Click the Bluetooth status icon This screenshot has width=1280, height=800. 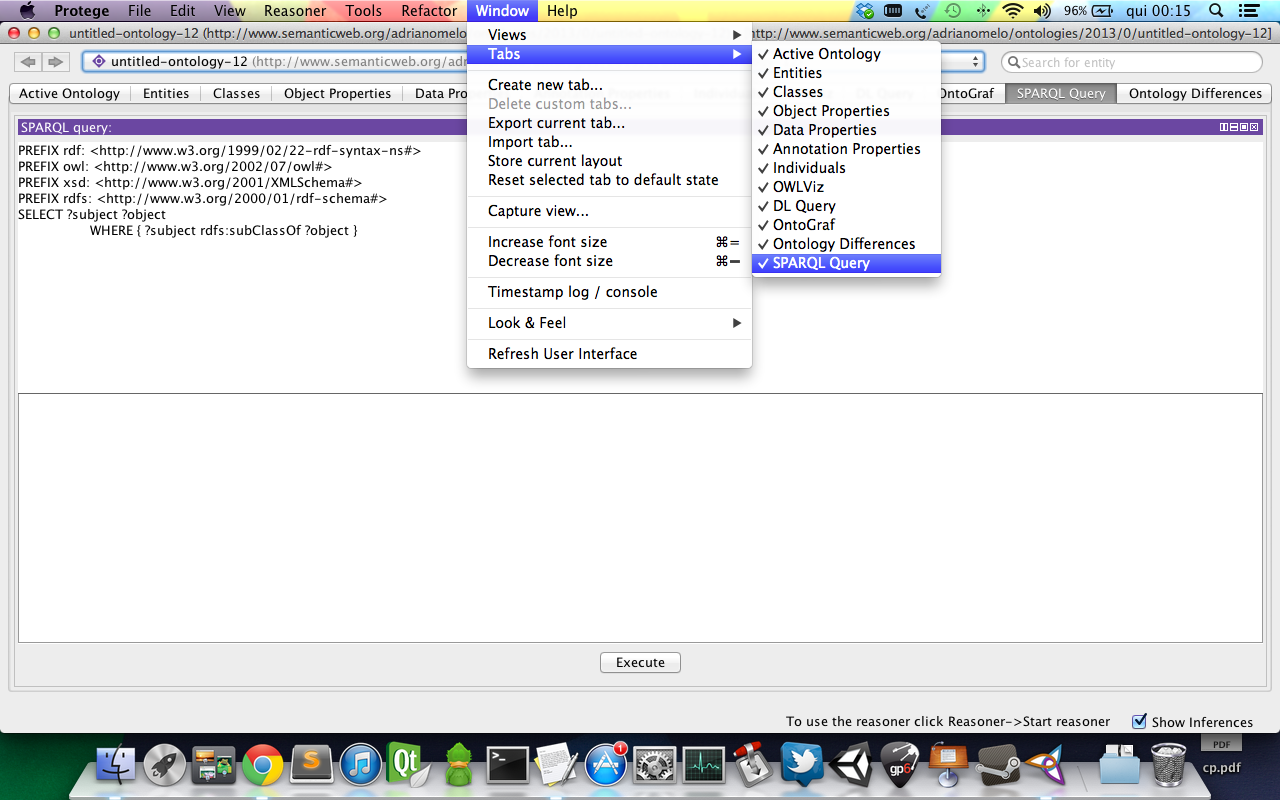point(983,11)
